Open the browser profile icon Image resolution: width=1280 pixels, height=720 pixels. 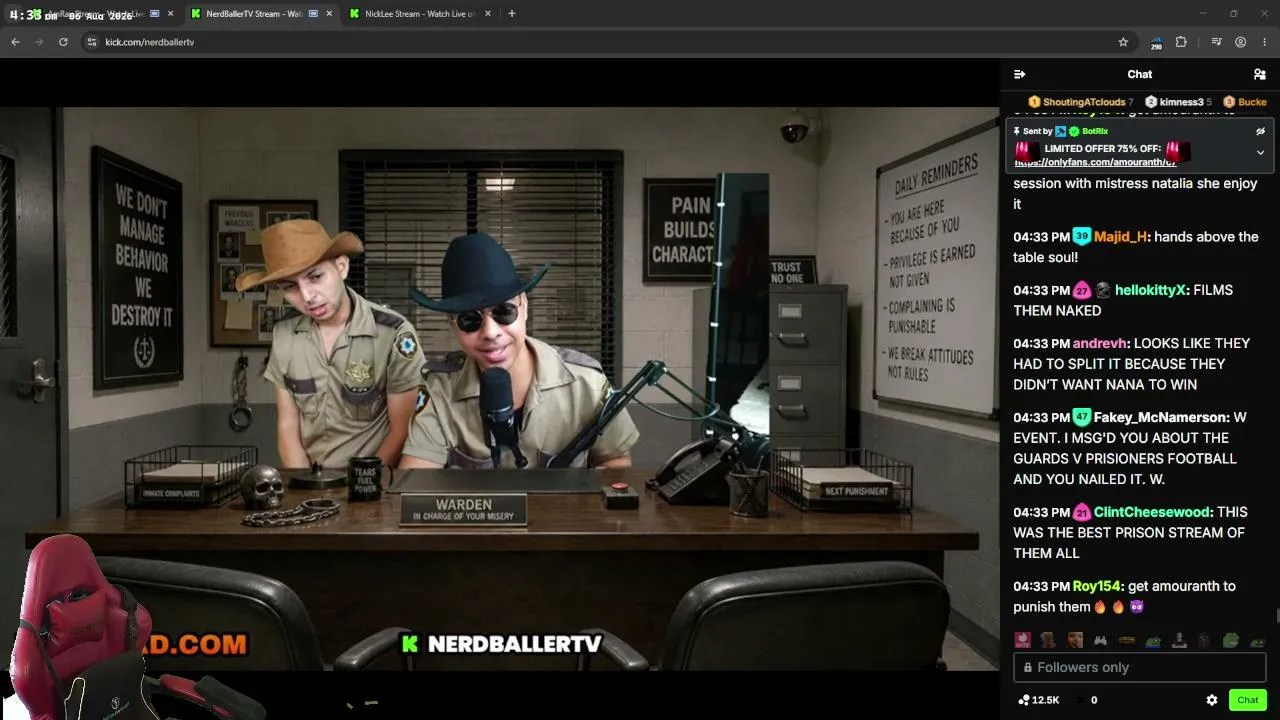coord(1240,42)
